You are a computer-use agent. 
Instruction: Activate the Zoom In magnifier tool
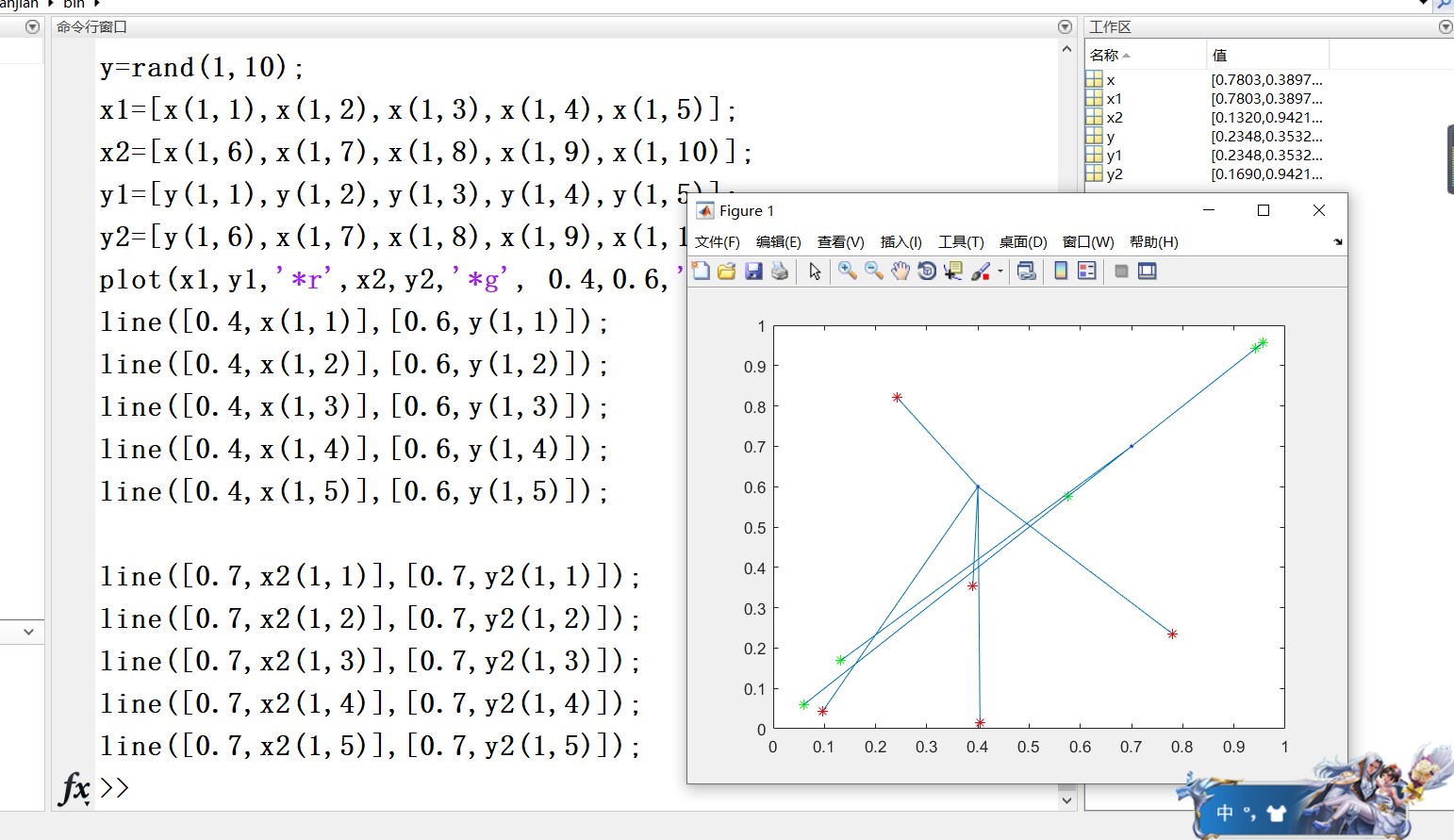click(847, 272)
